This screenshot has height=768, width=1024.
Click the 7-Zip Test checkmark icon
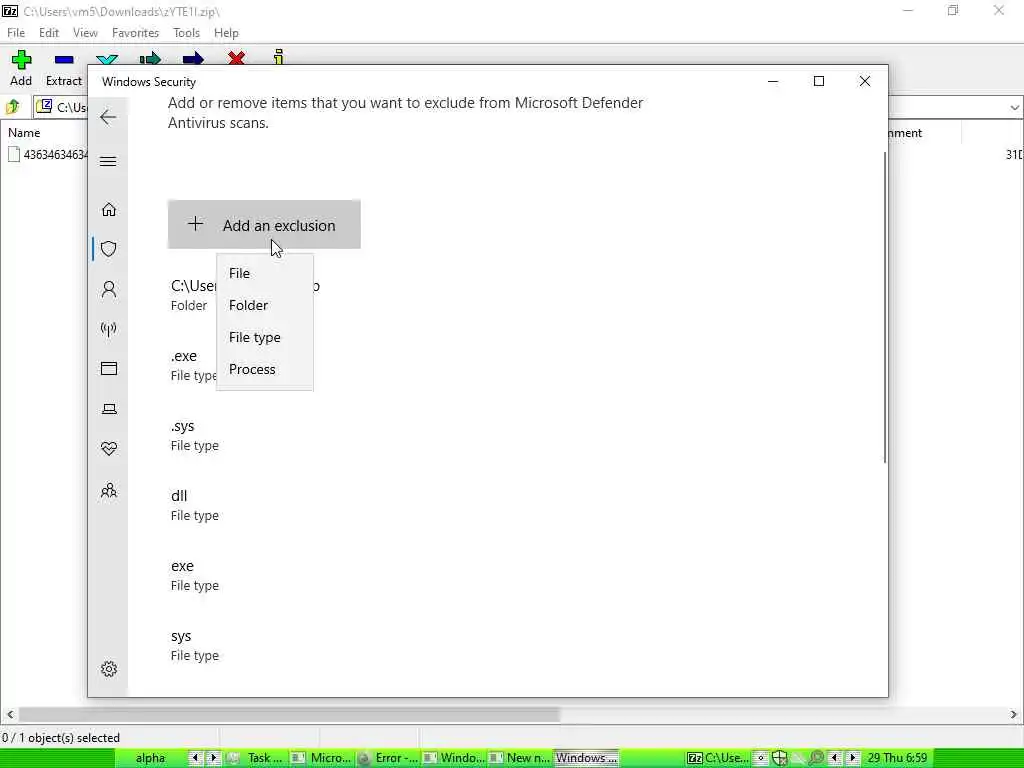[106, 59]
